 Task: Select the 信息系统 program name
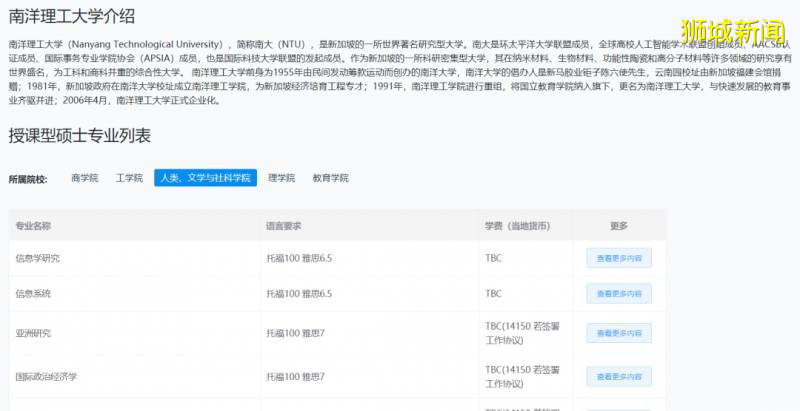(x=33, y=293)
